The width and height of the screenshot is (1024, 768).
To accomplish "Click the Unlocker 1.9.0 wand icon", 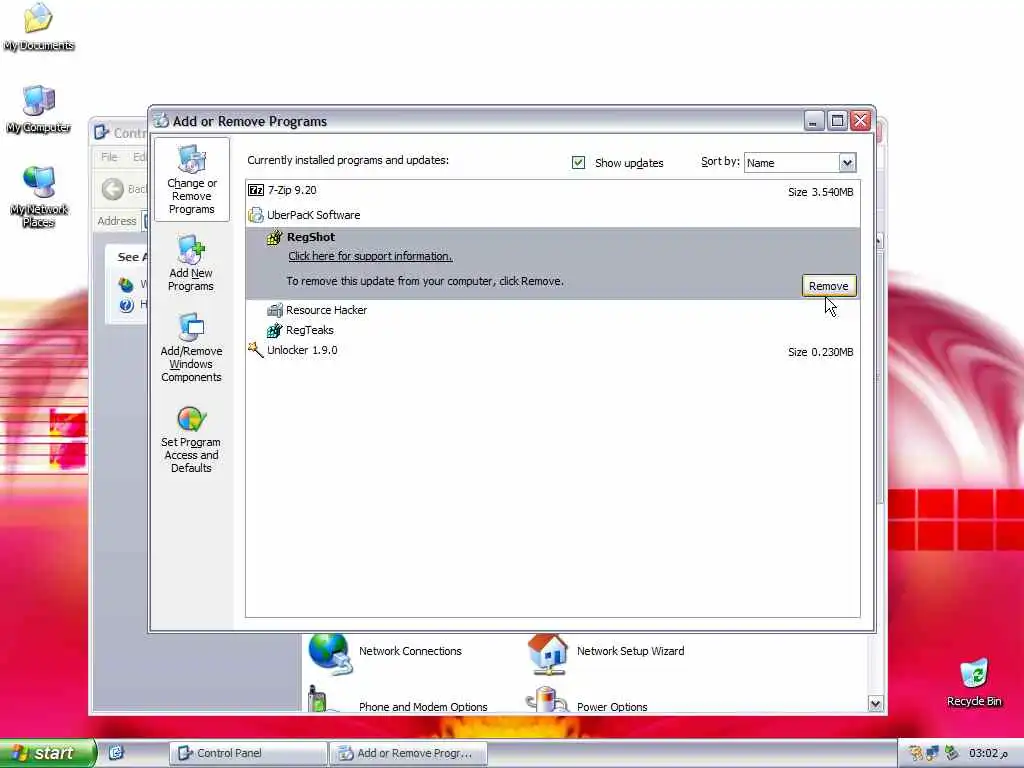I will (x=255, y=350).
